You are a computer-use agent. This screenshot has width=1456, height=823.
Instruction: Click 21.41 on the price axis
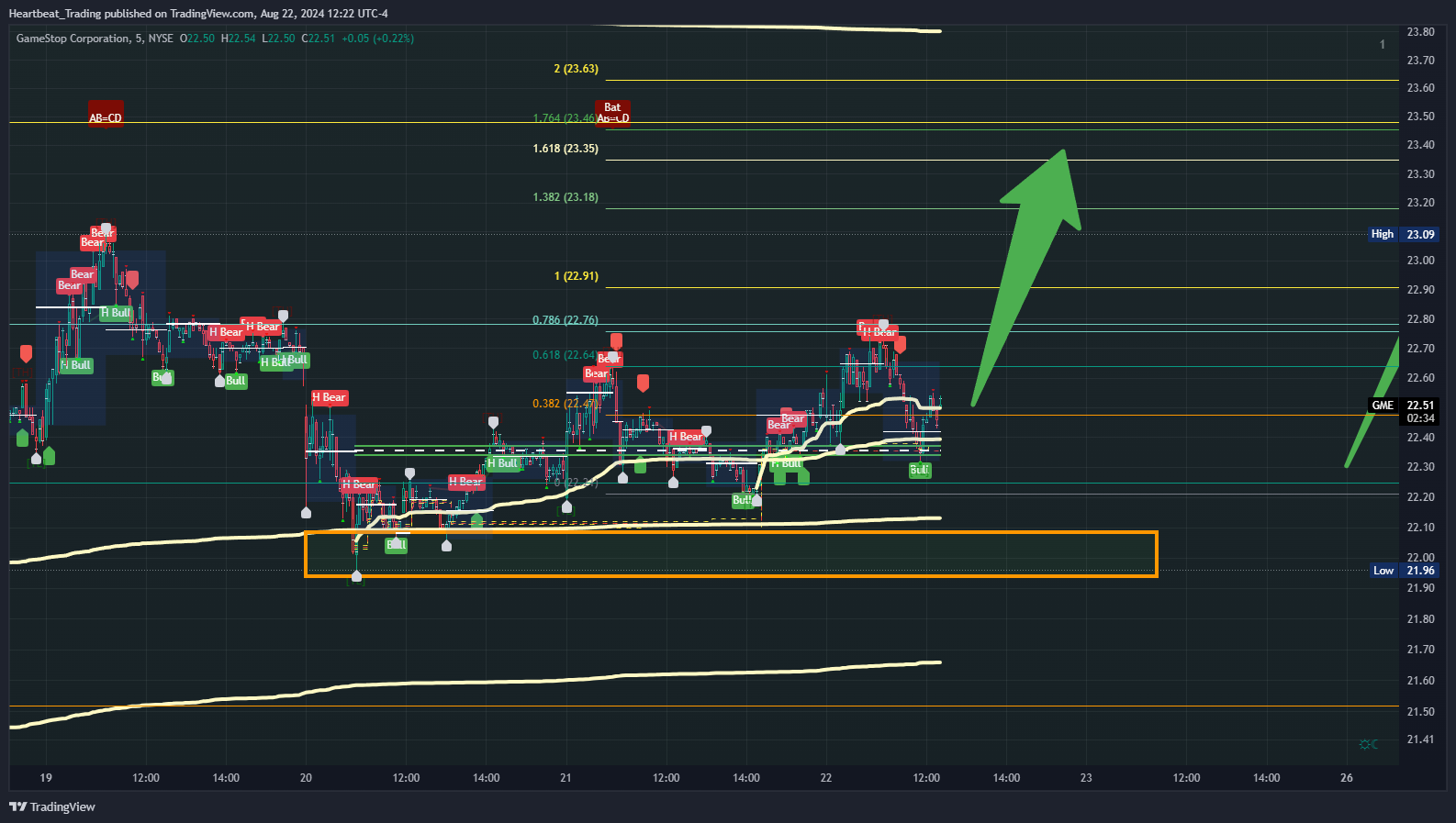(x=1420, y=740)
